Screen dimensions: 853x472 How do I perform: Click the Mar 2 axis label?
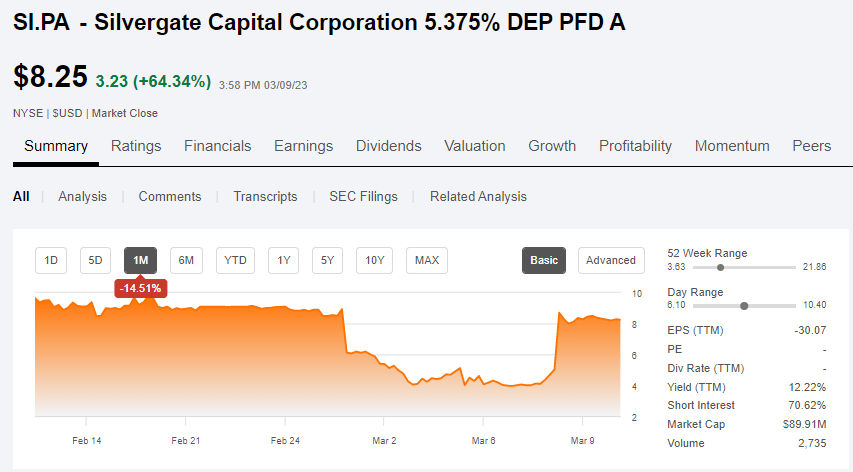pos(384,440)
